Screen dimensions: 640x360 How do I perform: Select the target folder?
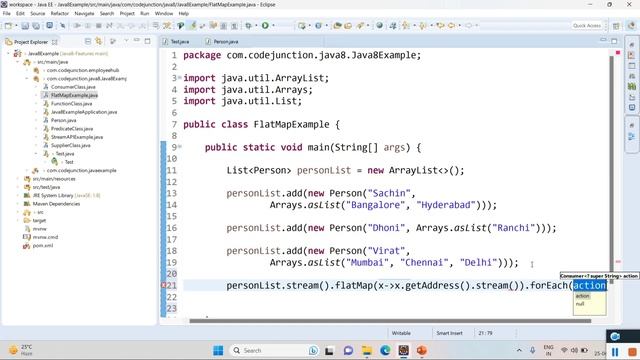tap(39, 220)
